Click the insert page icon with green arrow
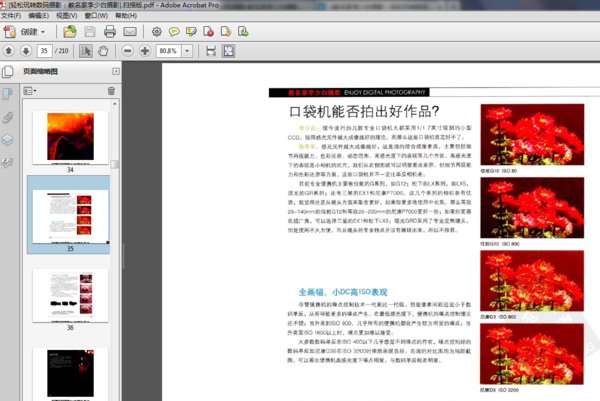 [243, 32]
